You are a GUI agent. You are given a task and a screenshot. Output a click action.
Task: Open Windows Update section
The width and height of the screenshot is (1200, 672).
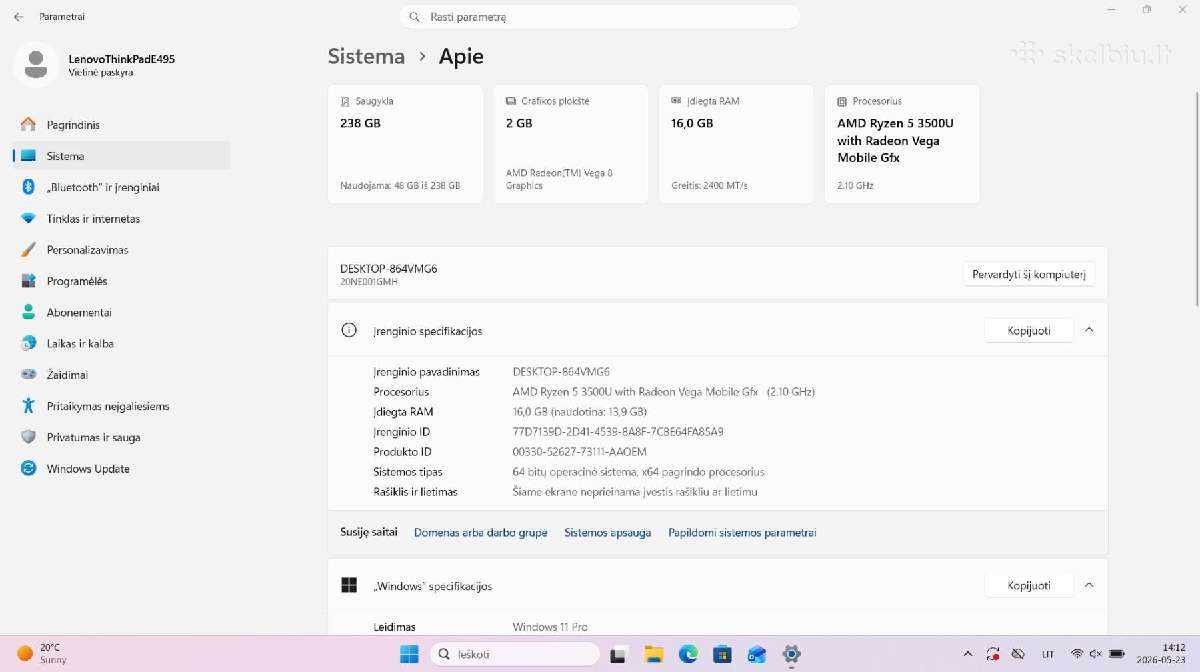(121, 468)
